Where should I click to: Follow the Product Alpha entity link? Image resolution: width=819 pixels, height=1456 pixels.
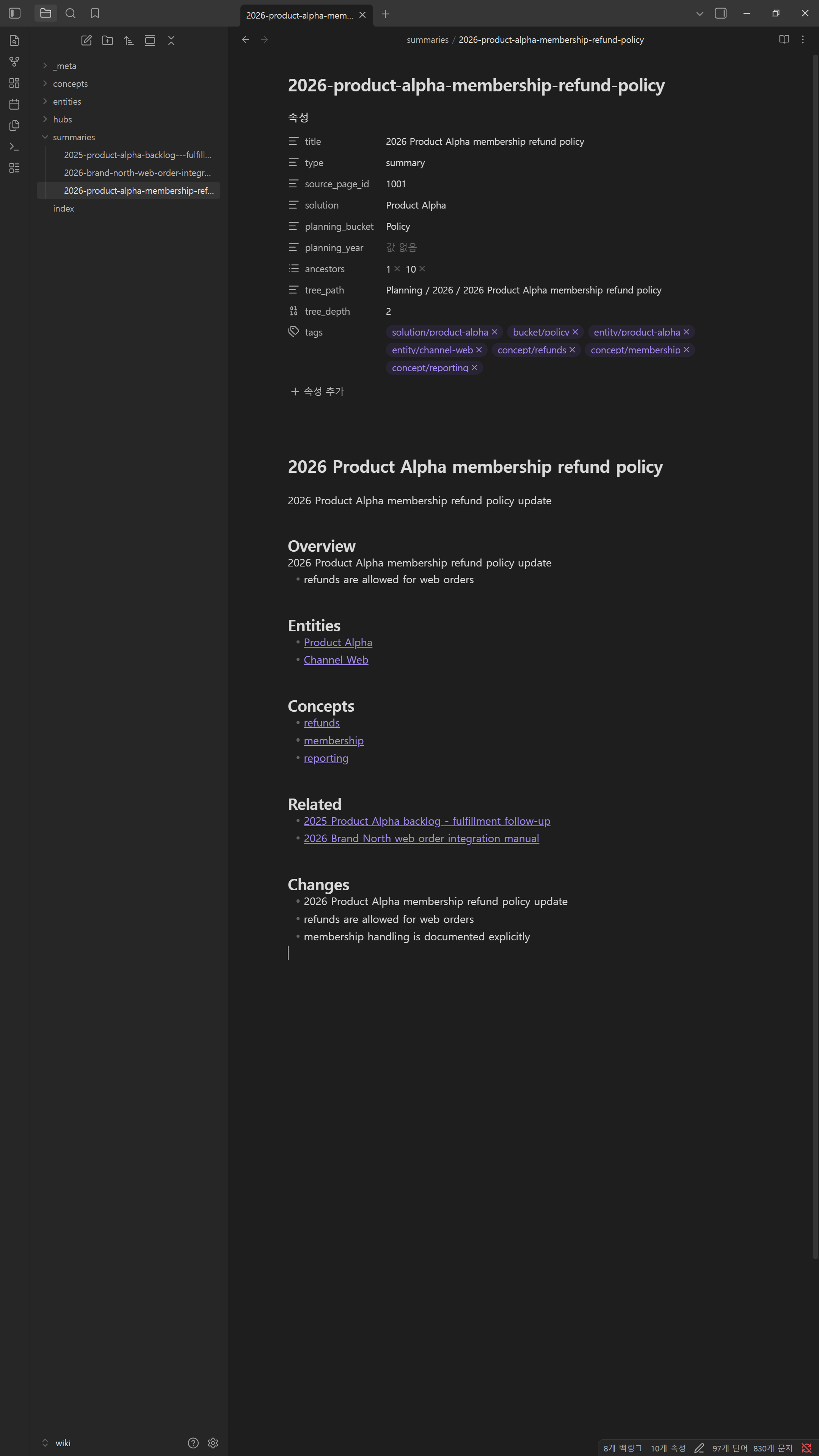(338, 643)
